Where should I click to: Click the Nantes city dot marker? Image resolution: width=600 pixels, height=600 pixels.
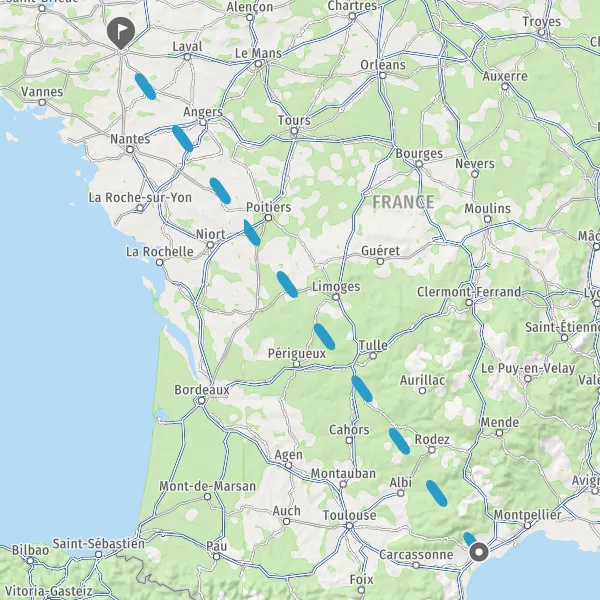click(130, 149)
